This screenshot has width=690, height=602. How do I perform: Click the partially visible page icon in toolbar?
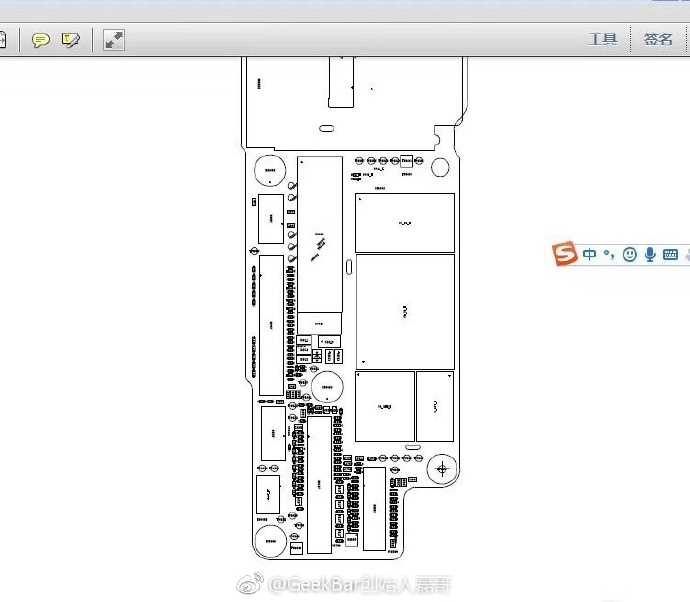(2, 40)
